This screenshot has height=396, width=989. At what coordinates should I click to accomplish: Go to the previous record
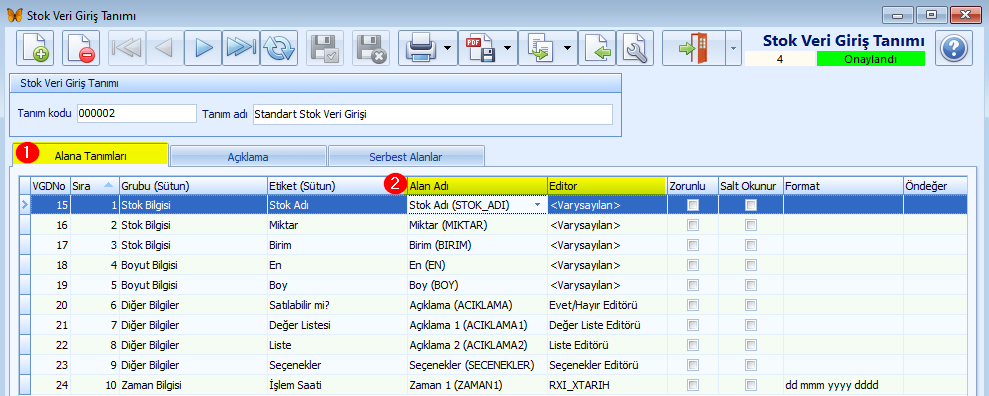pos(165,48)
